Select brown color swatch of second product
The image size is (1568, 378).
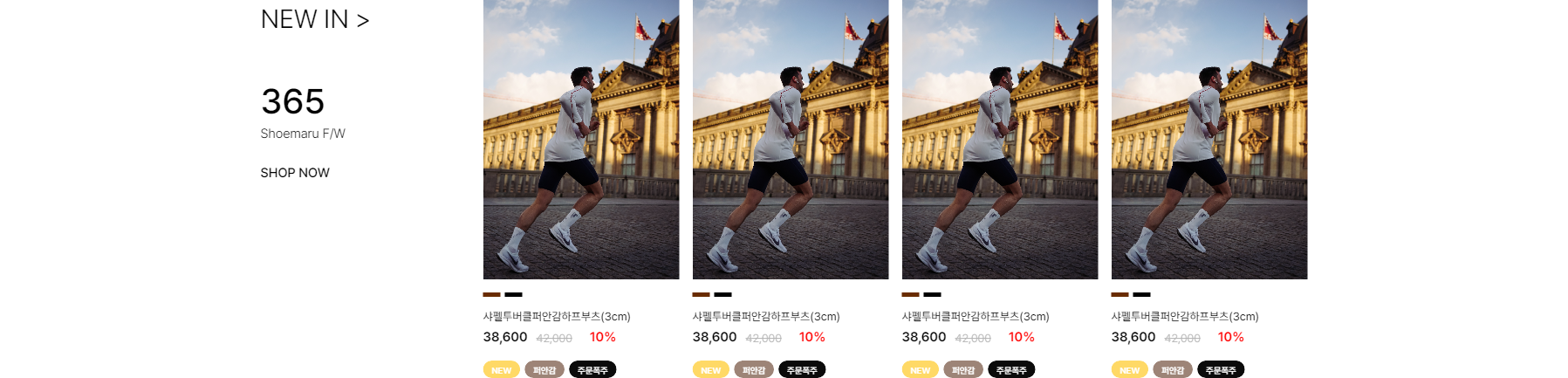(702, 295)
